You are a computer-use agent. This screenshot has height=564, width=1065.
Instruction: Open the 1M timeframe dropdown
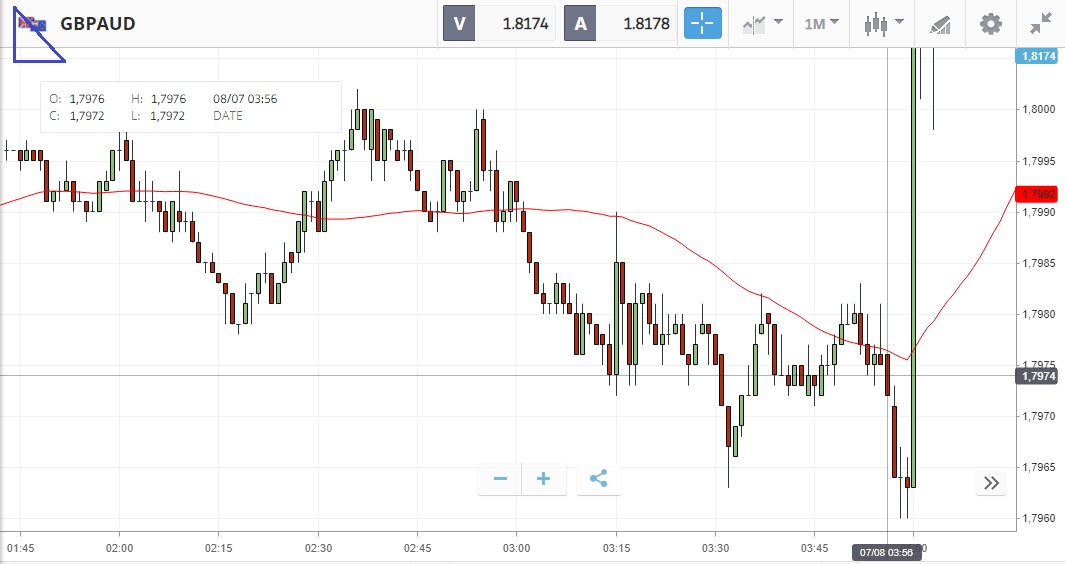(x=822, y=23)
